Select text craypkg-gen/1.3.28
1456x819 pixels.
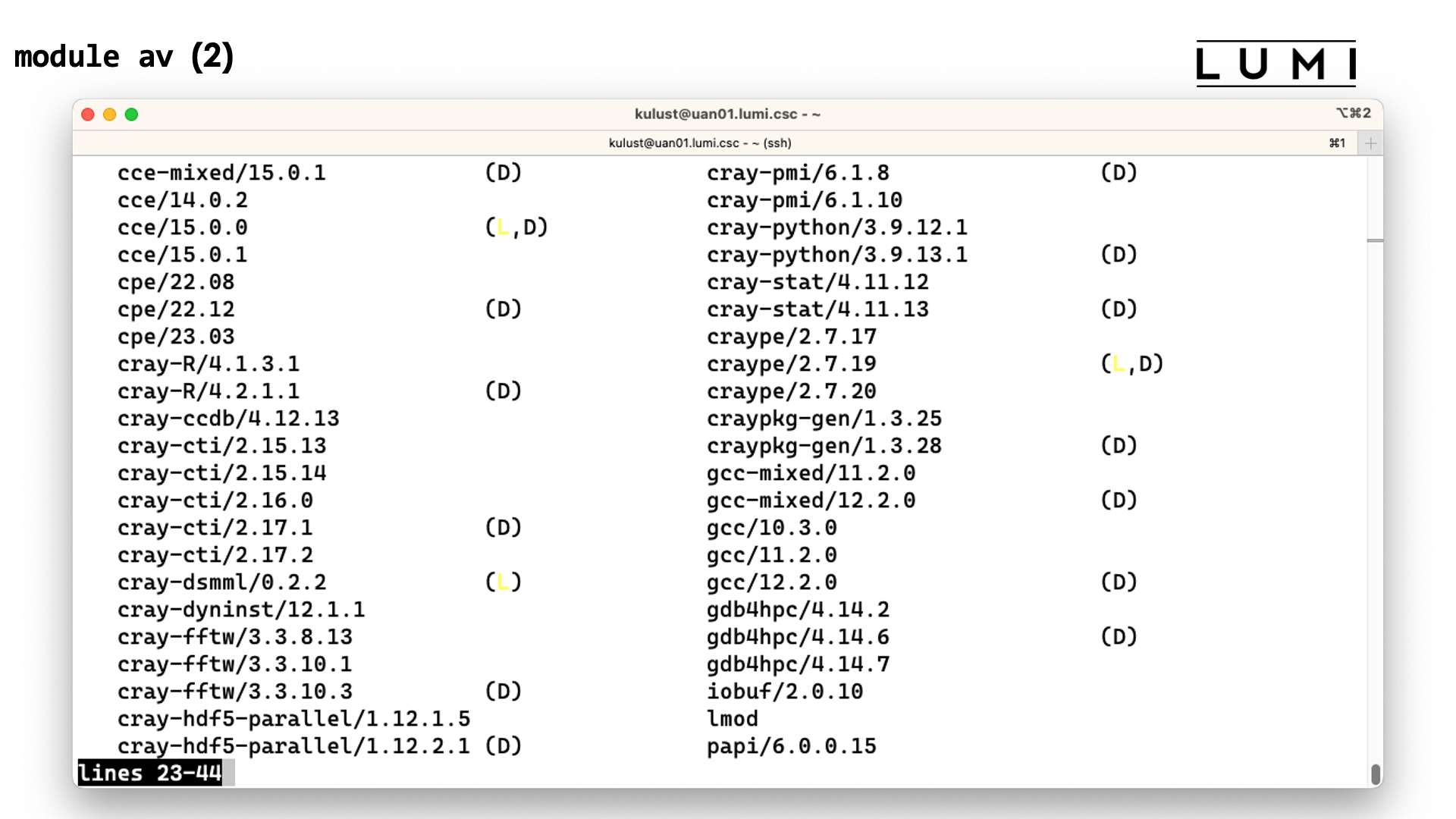(x=824, y=446)
